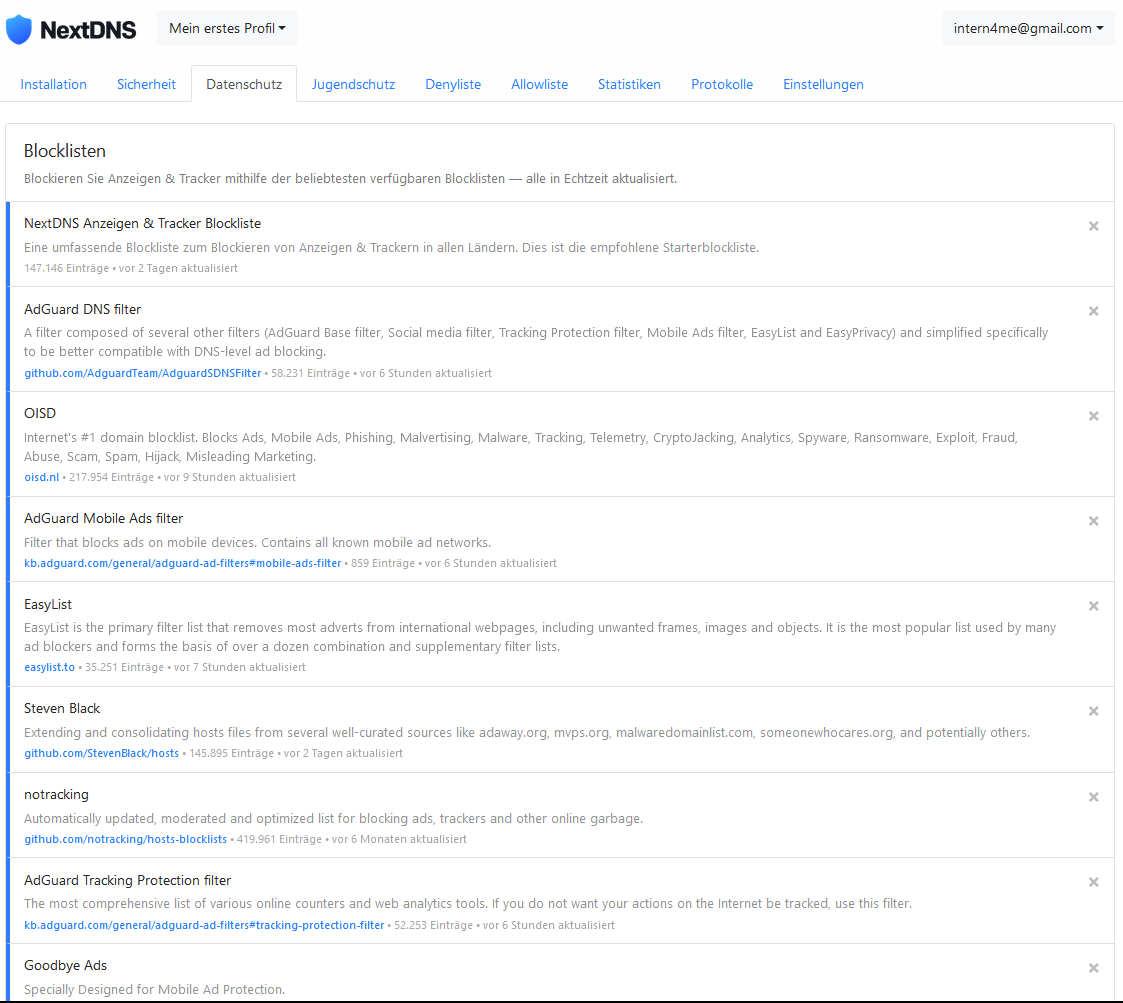Click the notracking title
The height and width of the screenshot is (1003, 1123).
(x=57, y=795)
